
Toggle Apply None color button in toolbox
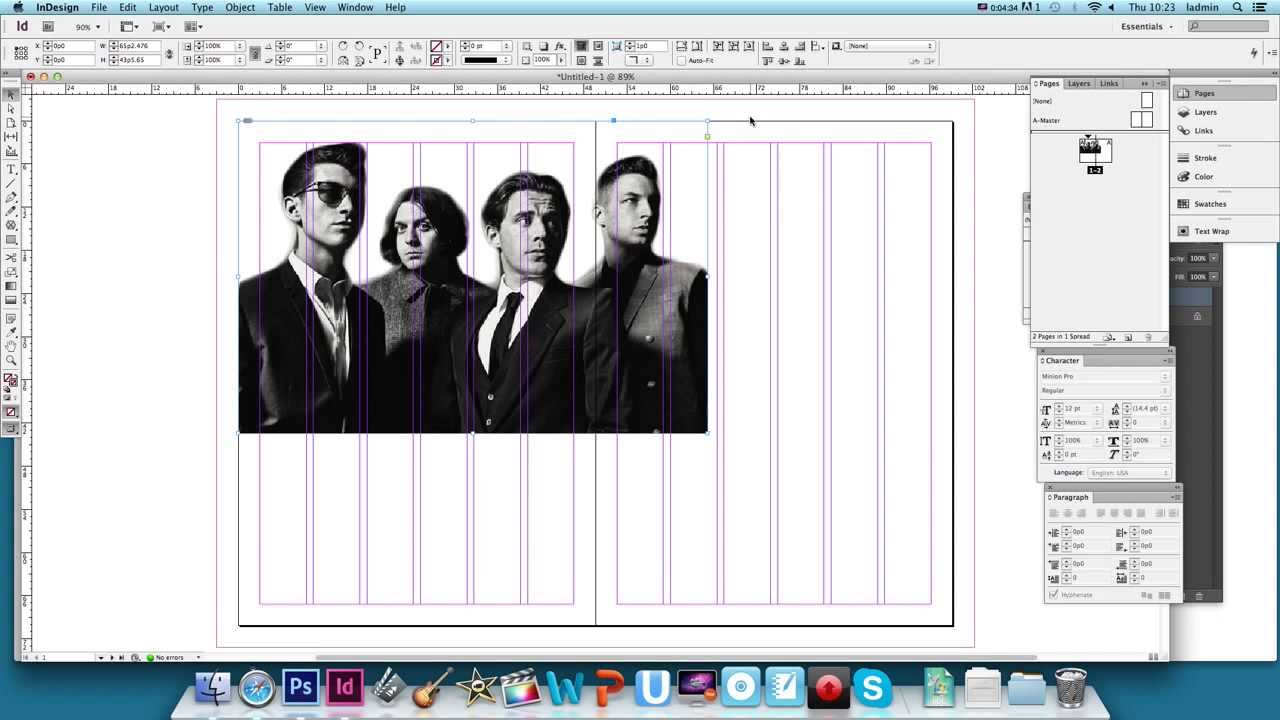(x=11, y=413)
